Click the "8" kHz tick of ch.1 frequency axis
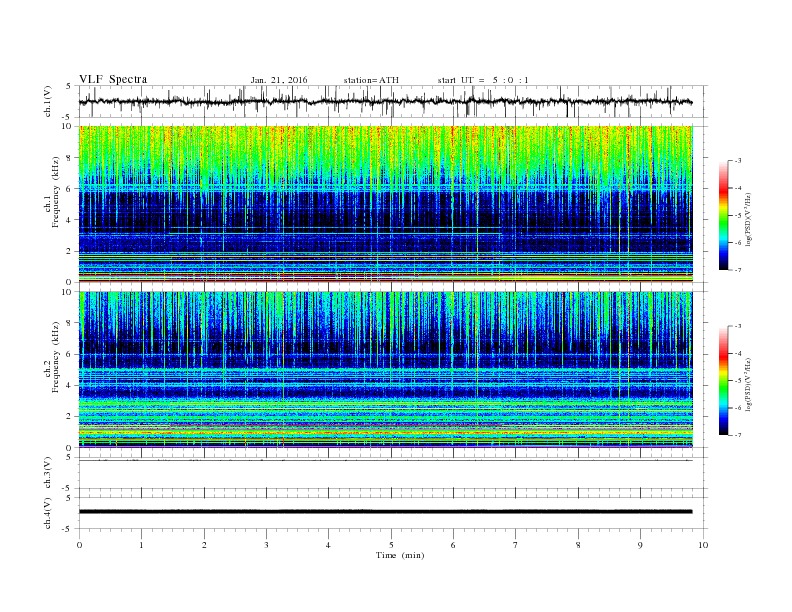The width and height of the screenshot is (792, 612). coord(70,158)
